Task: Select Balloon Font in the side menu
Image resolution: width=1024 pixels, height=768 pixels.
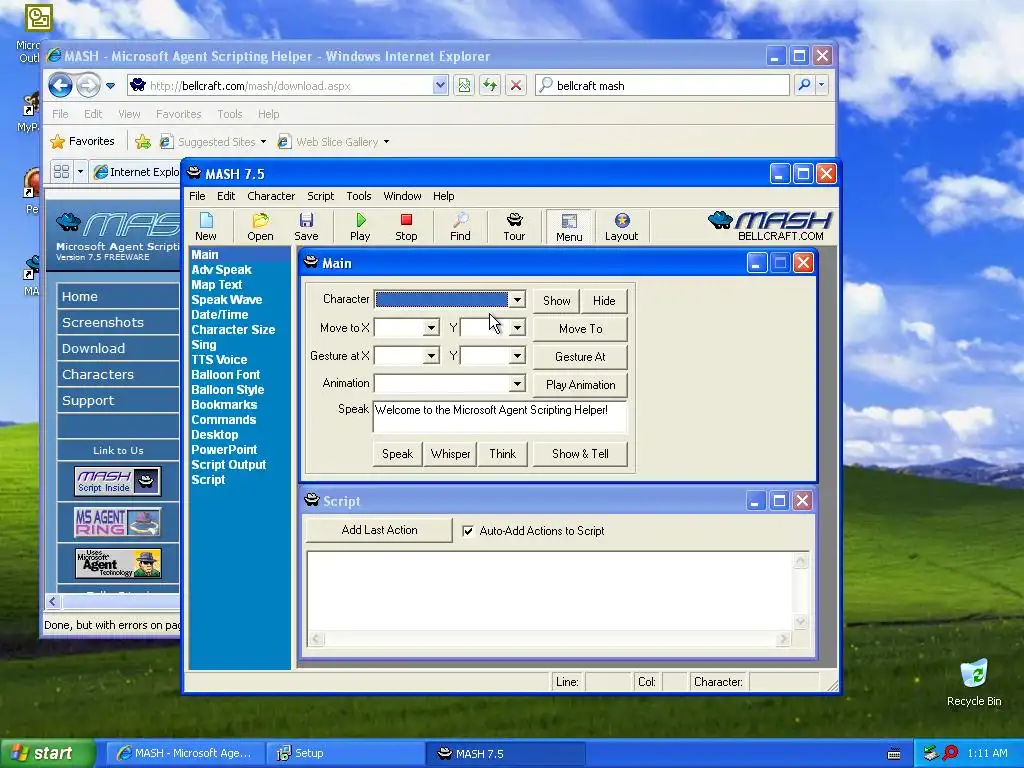Action: point(226,375)
